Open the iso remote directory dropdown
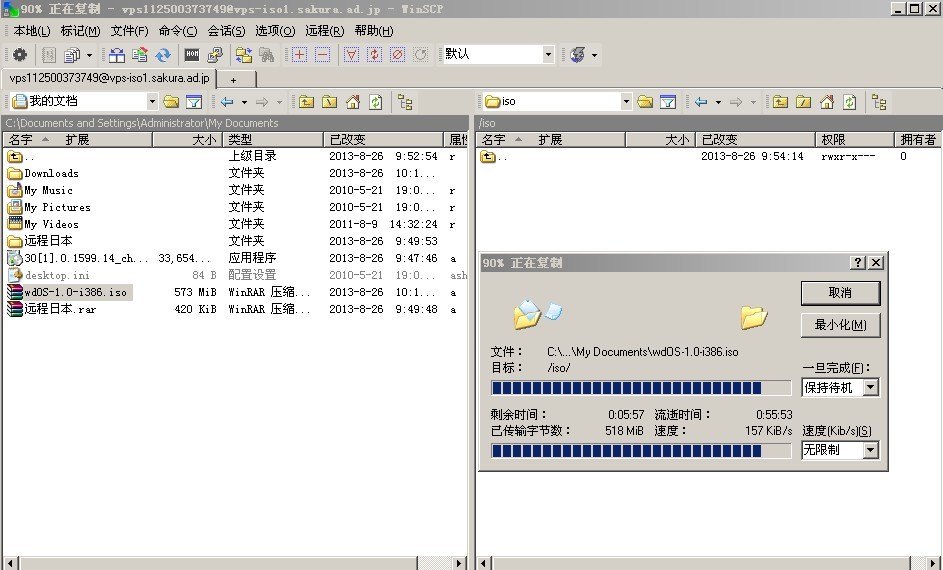Image resolution: width=943 pixels, height=570 pixels. point(626,101)
